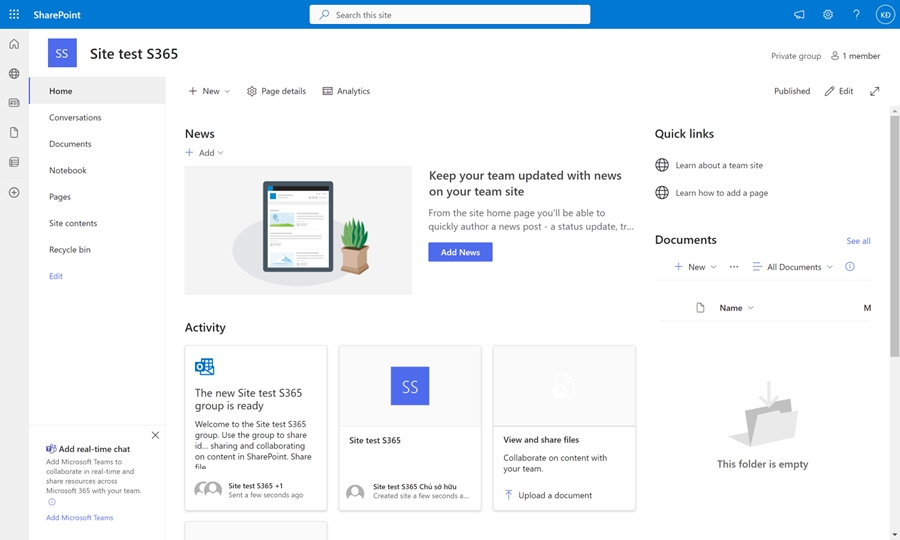Select Site contents in left navigation

pyautogui.click(x=73, y=223)
